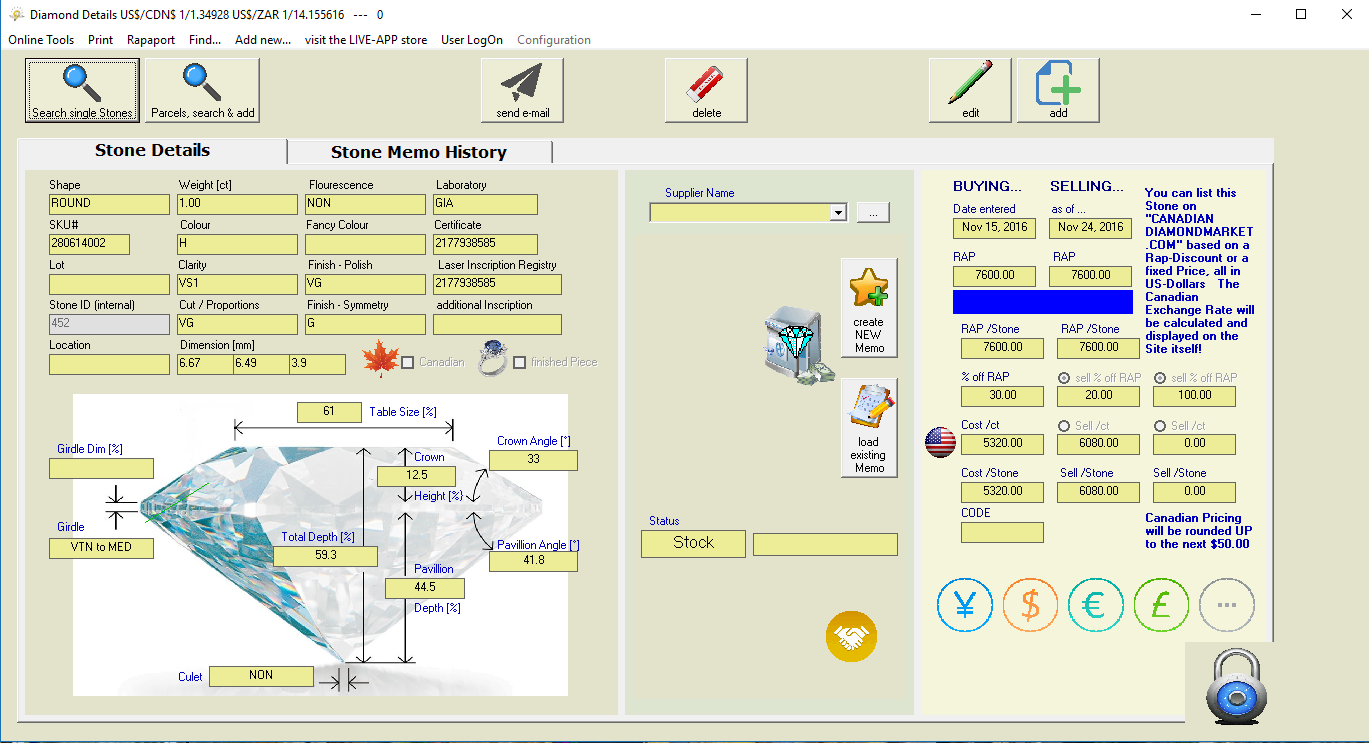Select first Sell /ct radio button
Screen dimensions: 1369x743
pos(1064,426)
